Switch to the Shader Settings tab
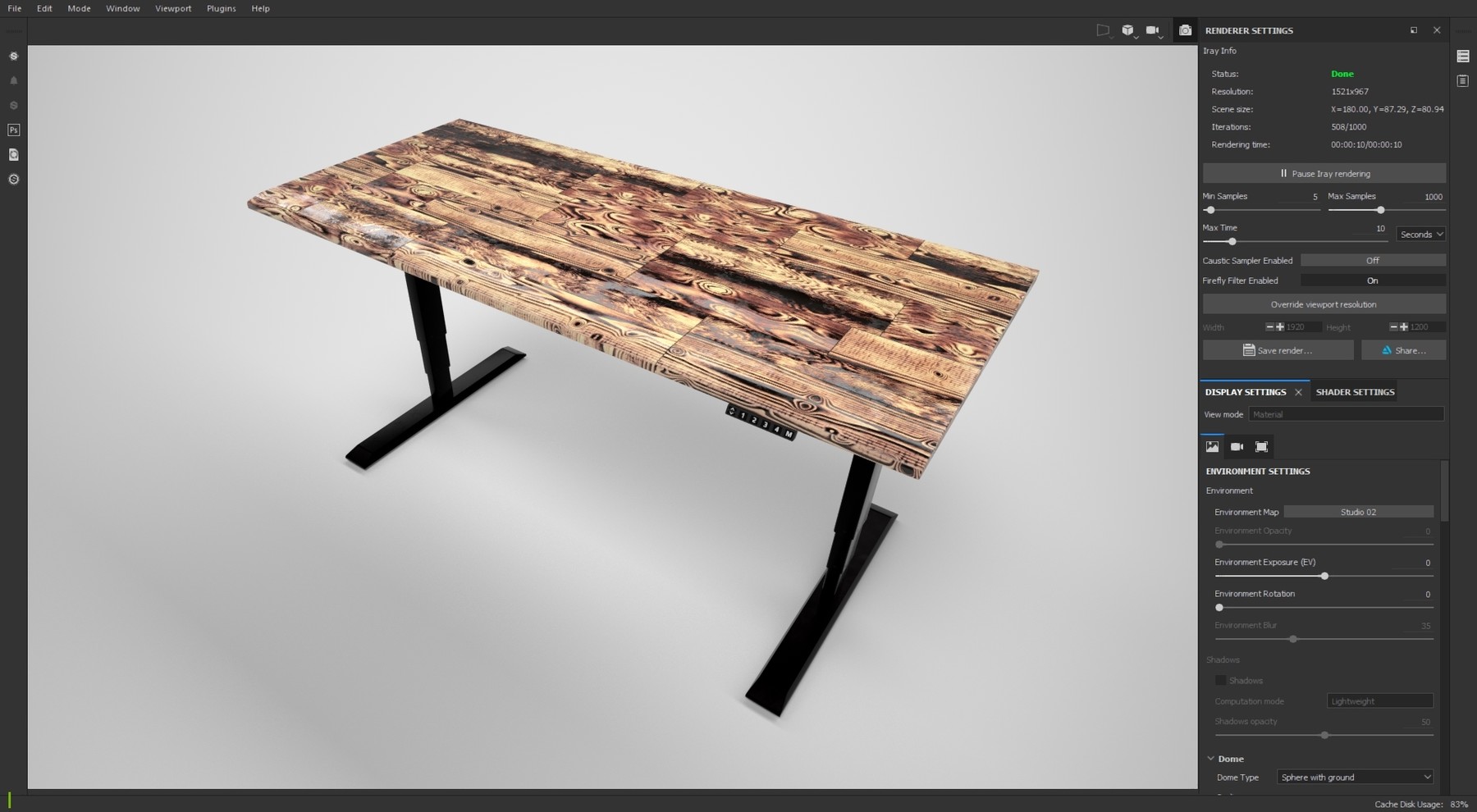 1356,391
